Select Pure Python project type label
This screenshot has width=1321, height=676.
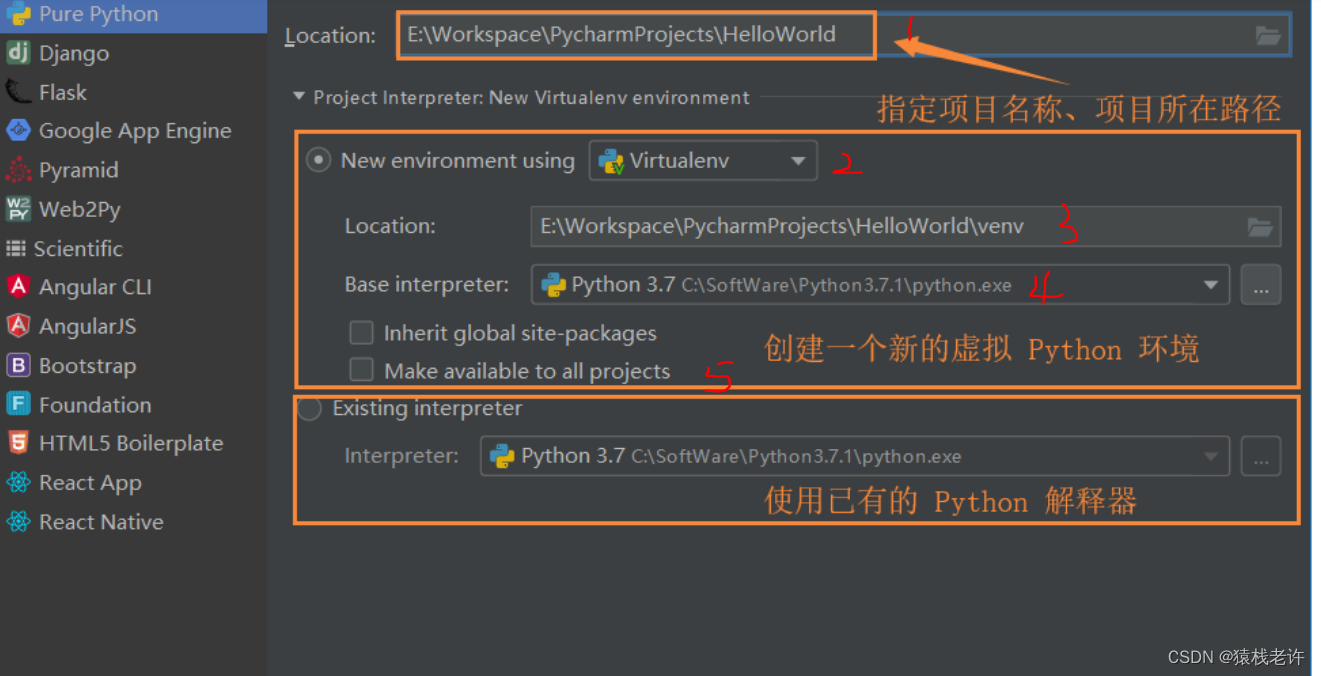(98, 14)
